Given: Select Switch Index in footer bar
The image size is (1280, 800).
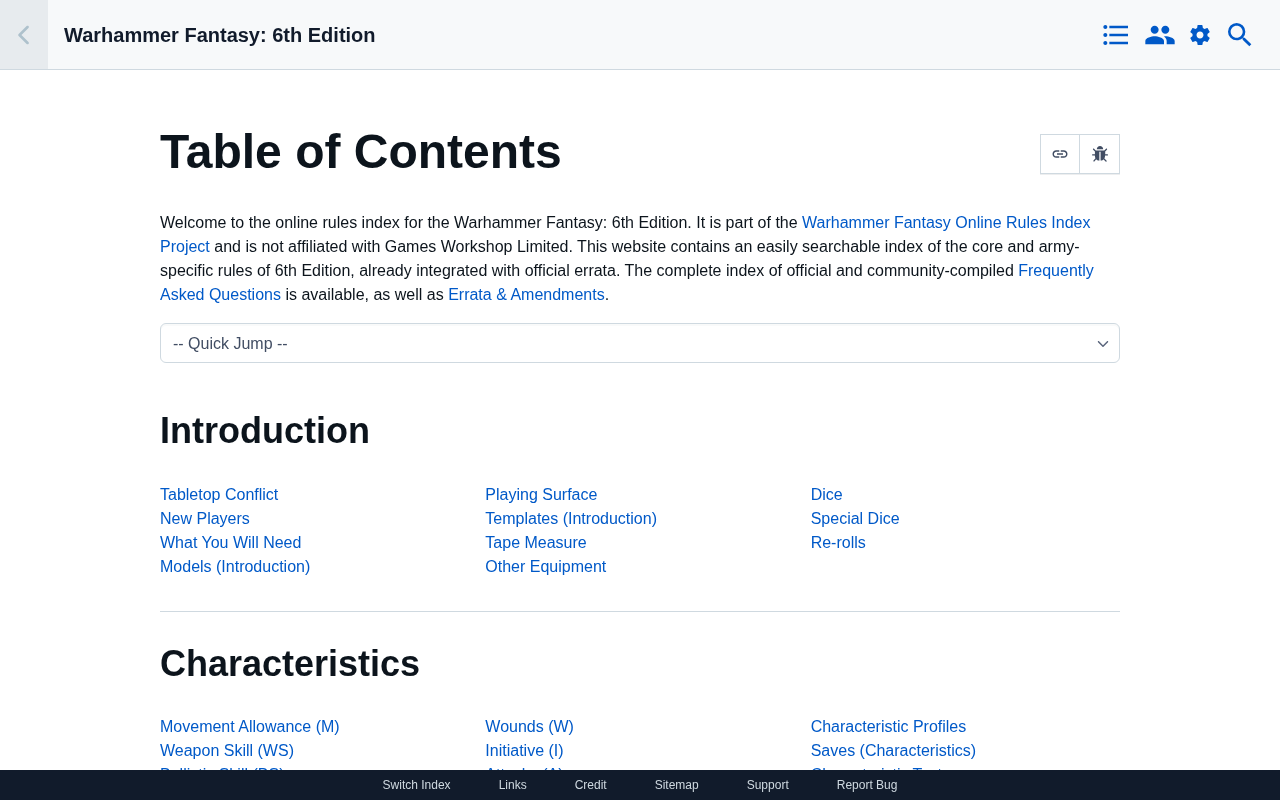Looking at the screenshot, I should point(416,785).
